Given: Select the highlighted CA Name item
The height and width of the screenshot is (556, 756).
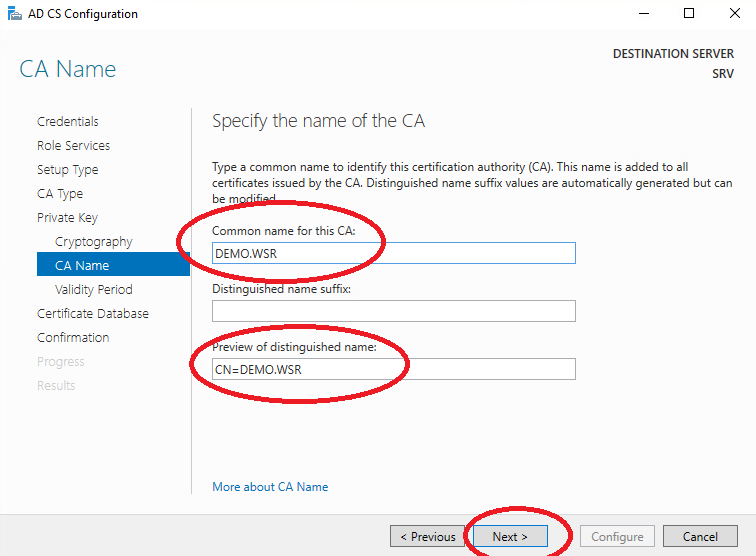Looking at the screenshot, I should (x=113, y=264).
